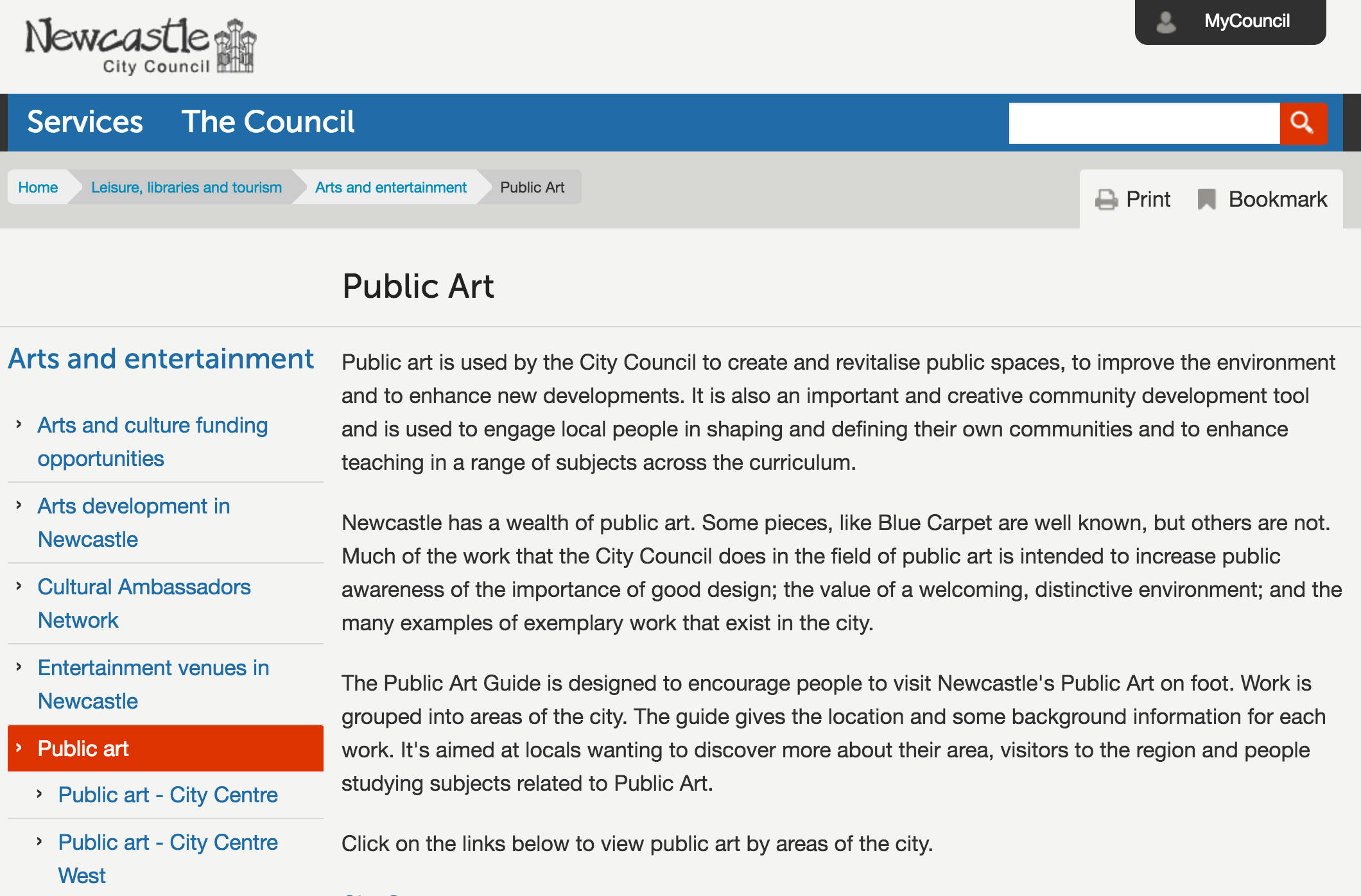
Task: Click the printer icon beside Print
Action: tap(1106, 200)
